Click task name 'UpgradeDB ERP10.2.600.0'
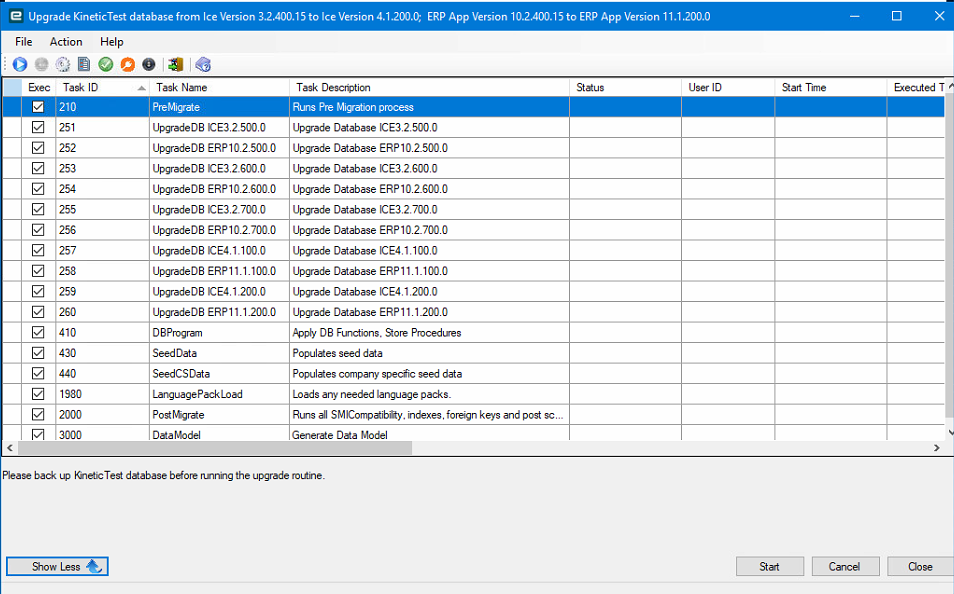Viewport: 954px width, 594px height. [x=214, y=189]
